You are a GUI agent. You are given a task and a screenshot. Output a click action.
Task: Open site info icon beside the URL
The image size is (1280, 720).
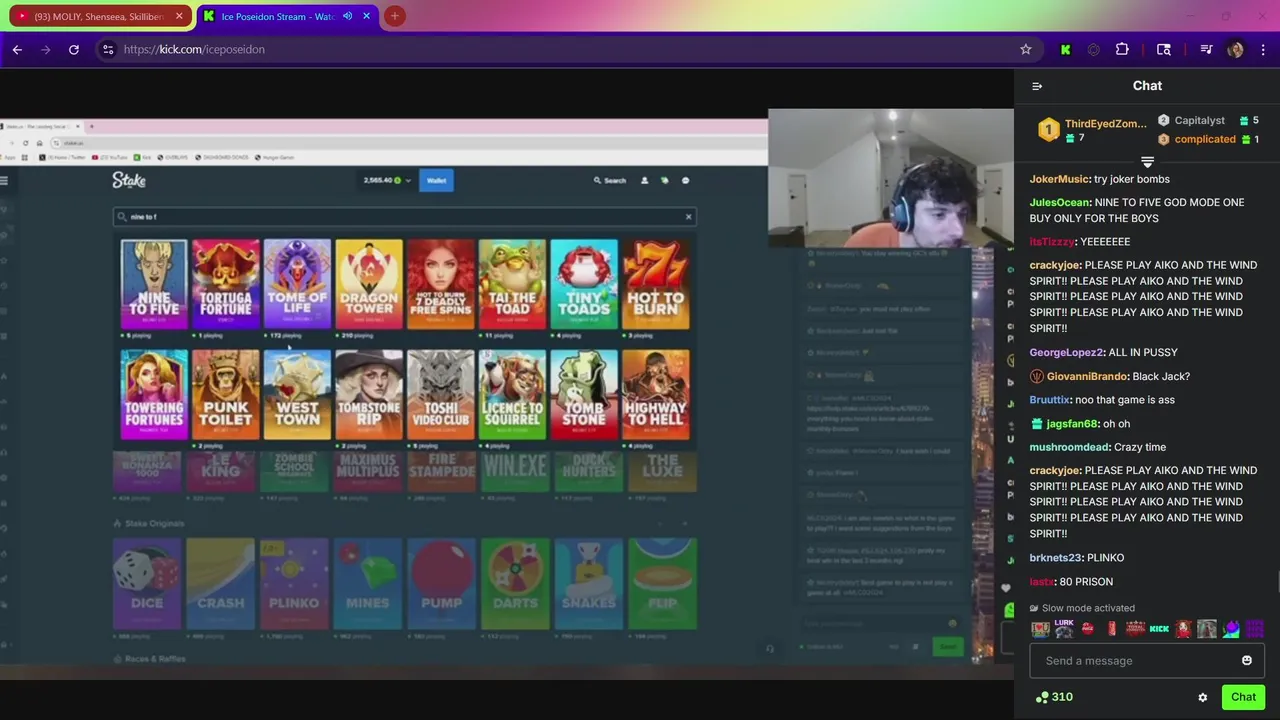coord(108,49)
